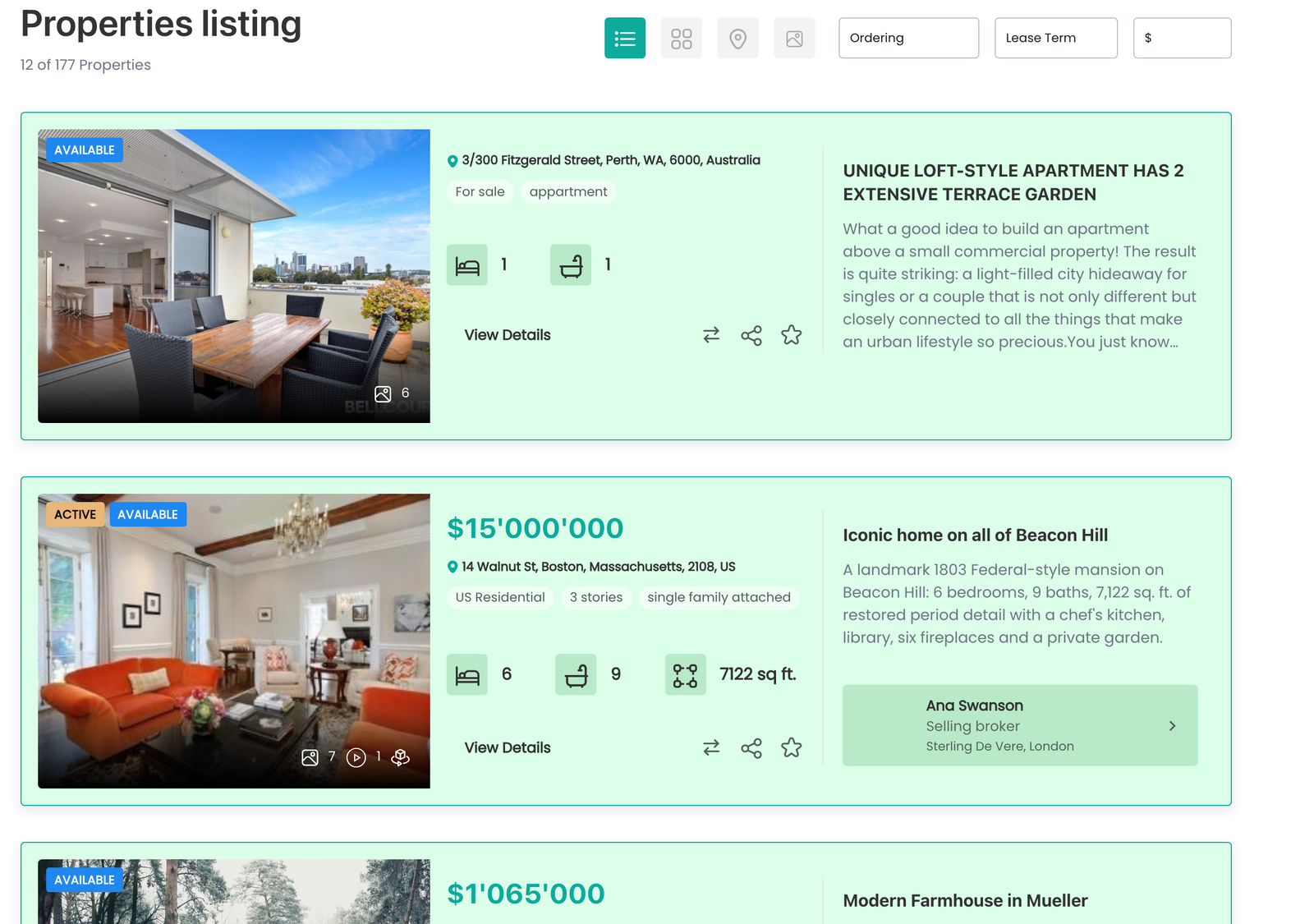This screenshot has height=924, width=1314.
Task: Click '7122 sq ft.' value
Action: [x=758, y=674]
